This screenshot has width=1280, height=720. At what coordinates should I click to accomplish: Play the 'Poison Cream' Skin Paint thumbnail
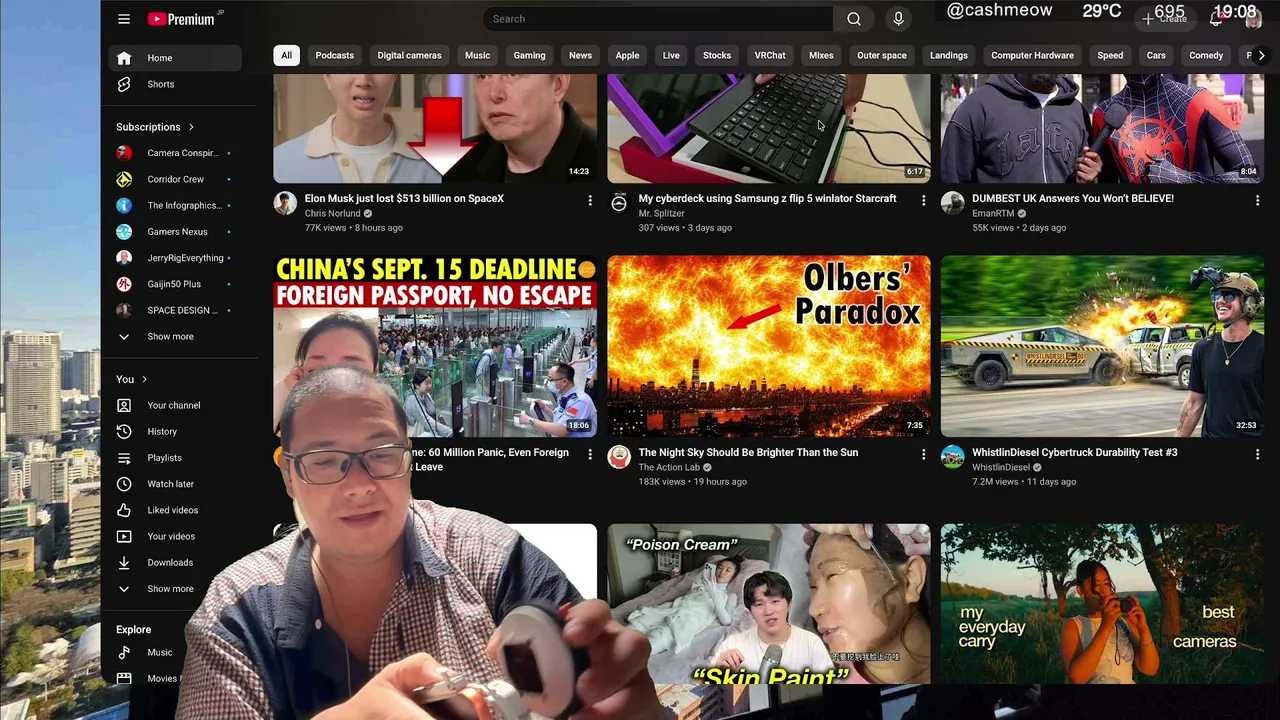pos(769,604)
